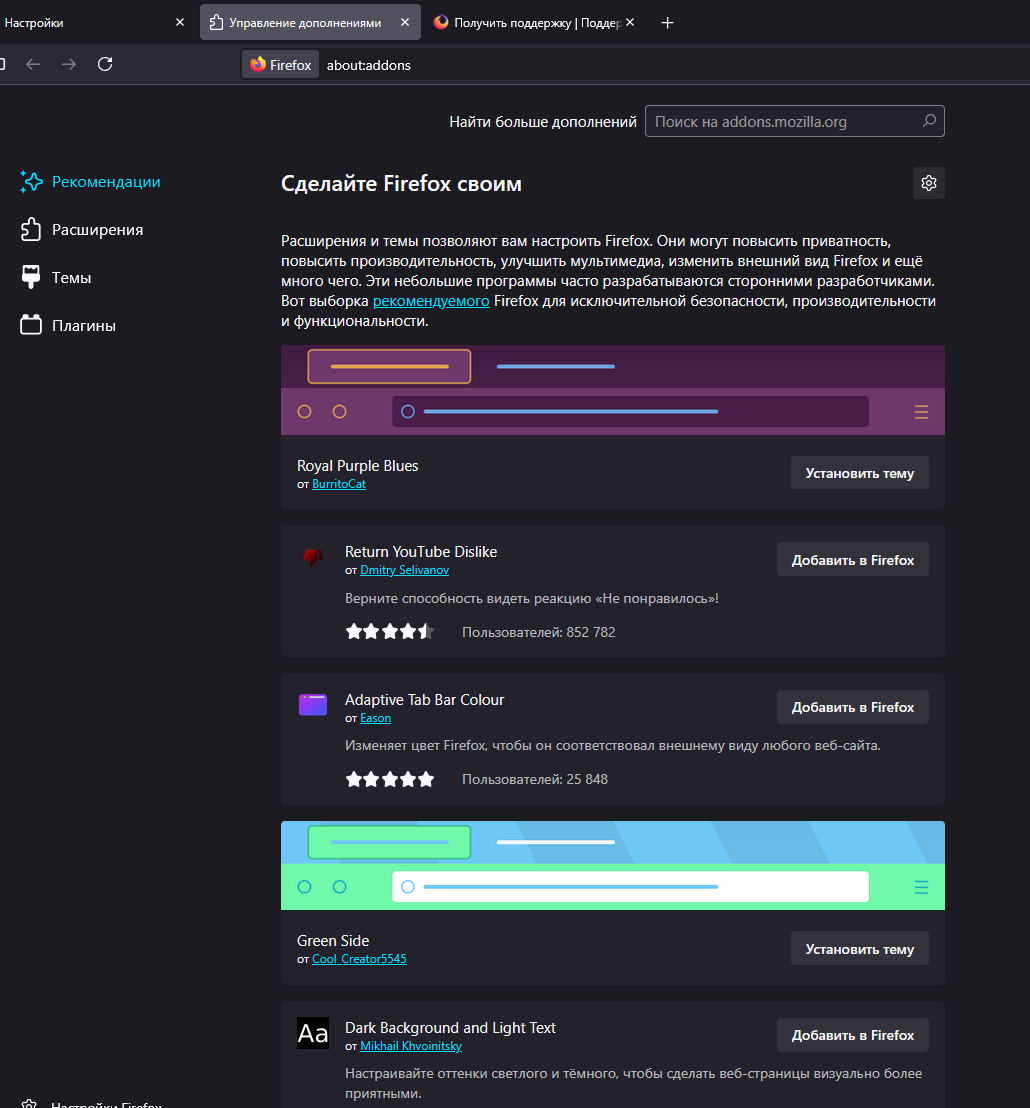Go forward using the forward arrow

coord(69,64)
